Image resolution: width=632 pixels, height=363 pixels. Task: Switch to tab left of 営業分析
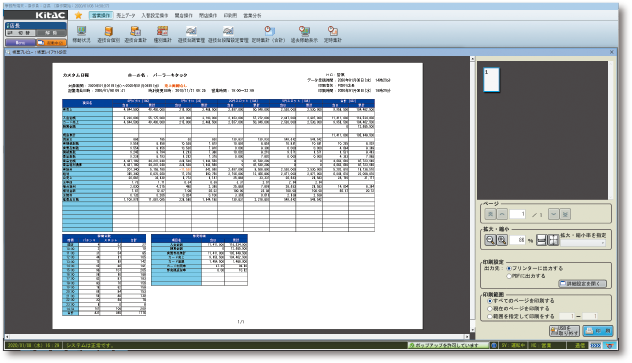tap(230, 15)
